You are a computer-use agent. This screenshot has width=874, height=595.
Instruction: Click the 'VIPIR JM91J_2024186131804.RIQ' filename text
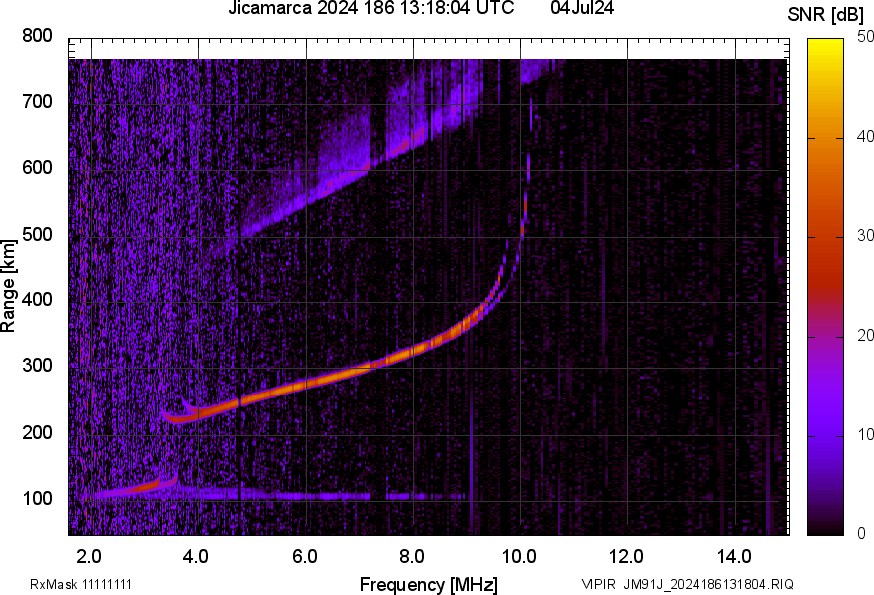[687, 585]
